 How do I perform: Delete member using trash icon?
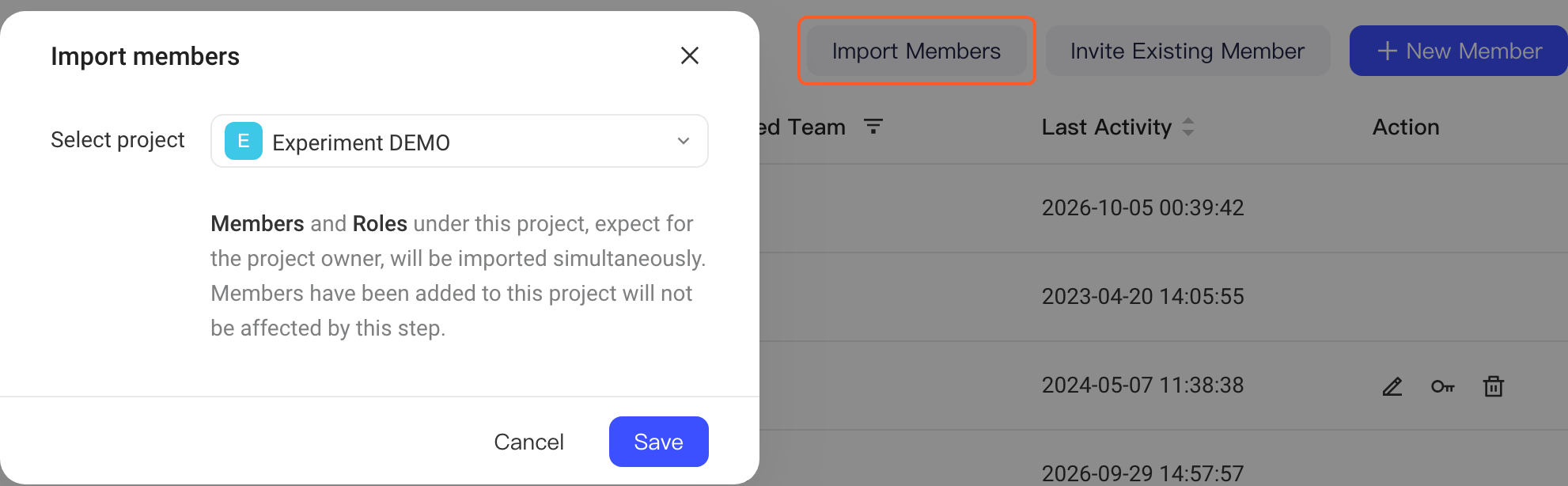[1494, 386]
